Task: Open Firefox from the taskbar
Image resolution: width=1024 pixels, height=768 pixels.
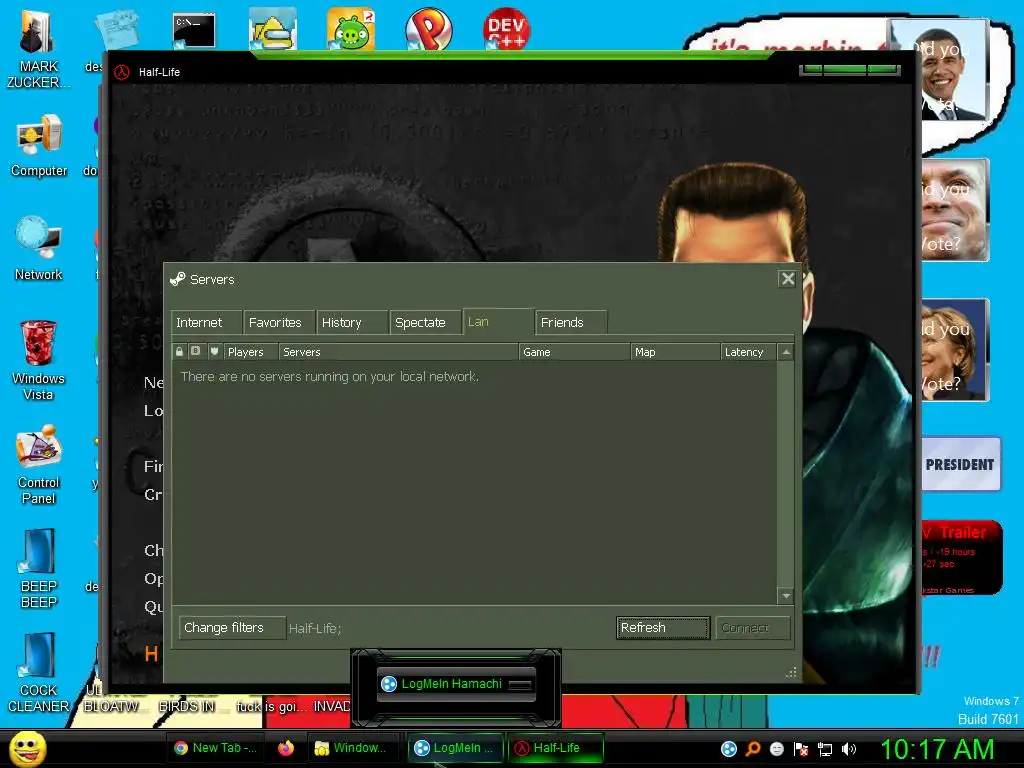Action: (285, 748)
